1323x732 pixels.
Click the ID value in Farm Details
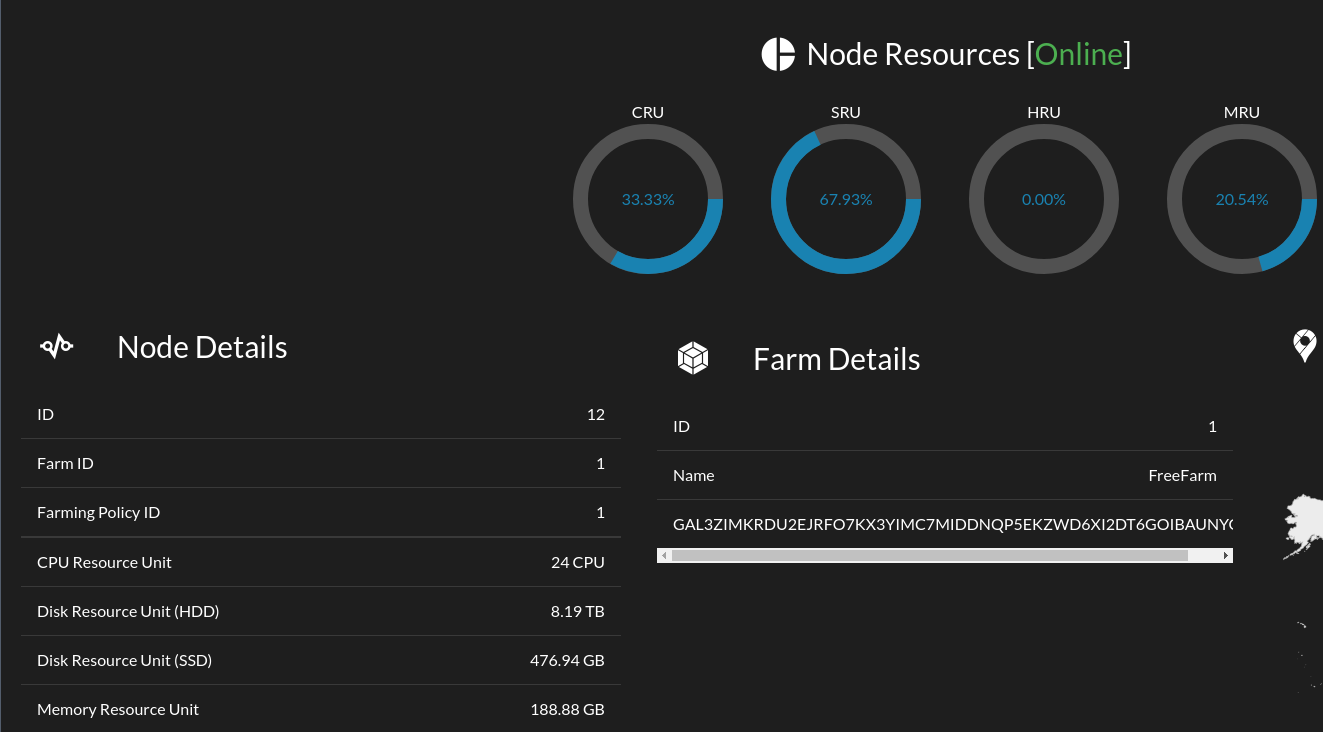point(1212,426)
